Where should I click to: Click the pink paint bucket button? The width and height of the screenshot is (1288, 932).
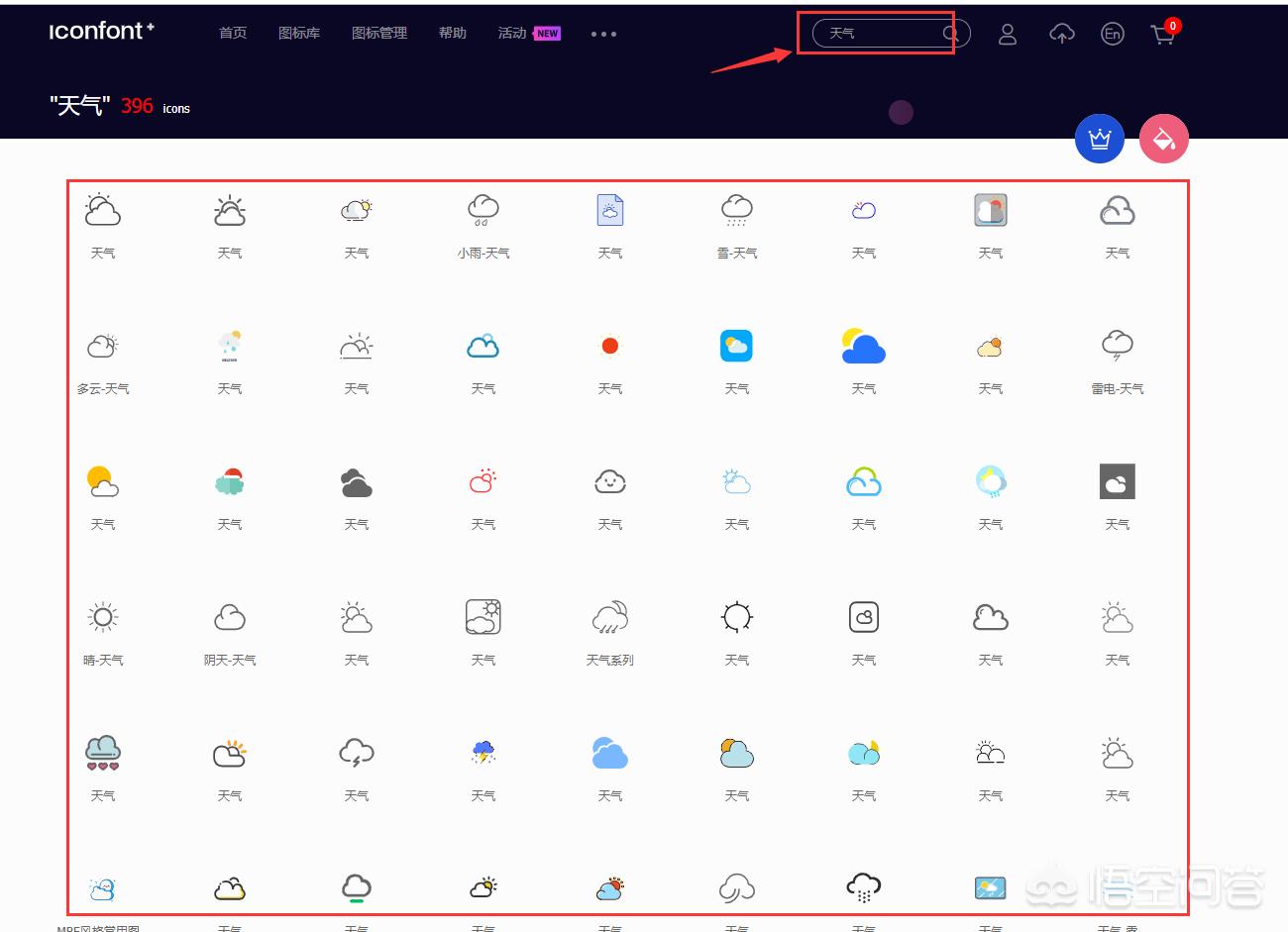point(1164,139)
